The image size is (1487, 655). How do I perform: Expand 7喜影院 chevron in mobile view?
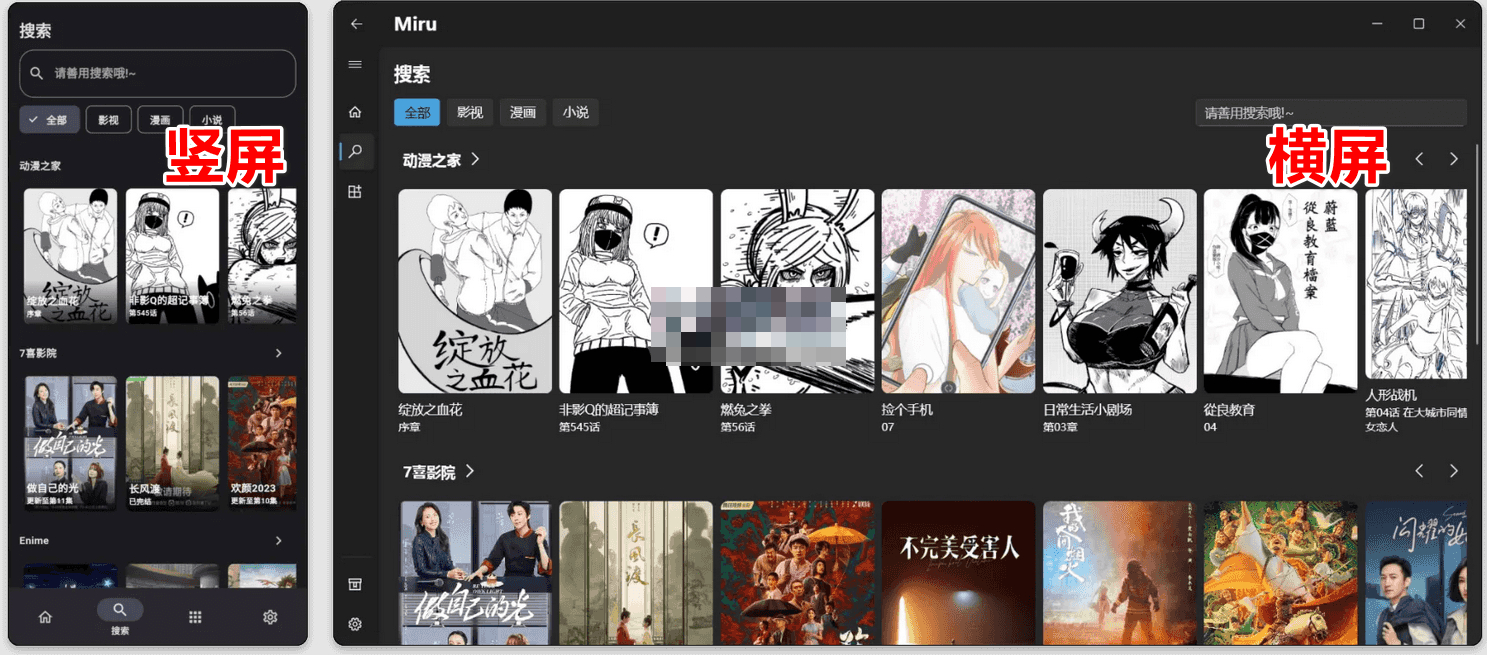click(x=279, y=353)
